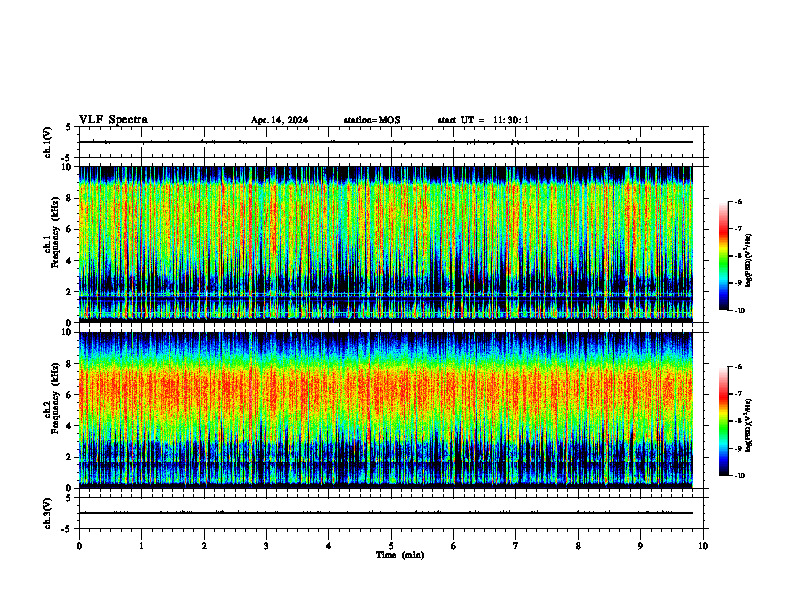Click the time axis tick label "9"
Screen dimensions: 792x612
pyautogui.click(x=641, y=546)
